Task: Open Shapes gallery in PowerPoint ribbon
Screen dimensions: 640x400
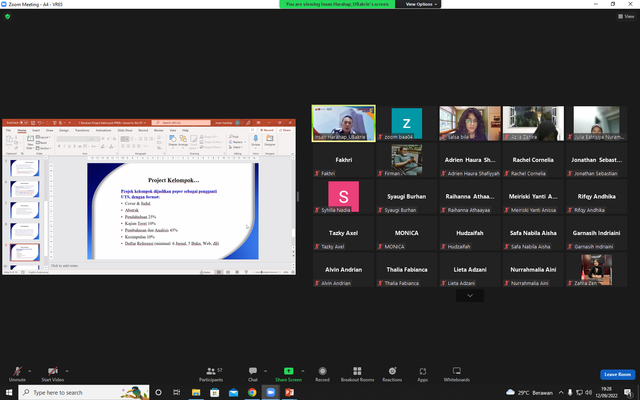Action: [x=173, y=140]
